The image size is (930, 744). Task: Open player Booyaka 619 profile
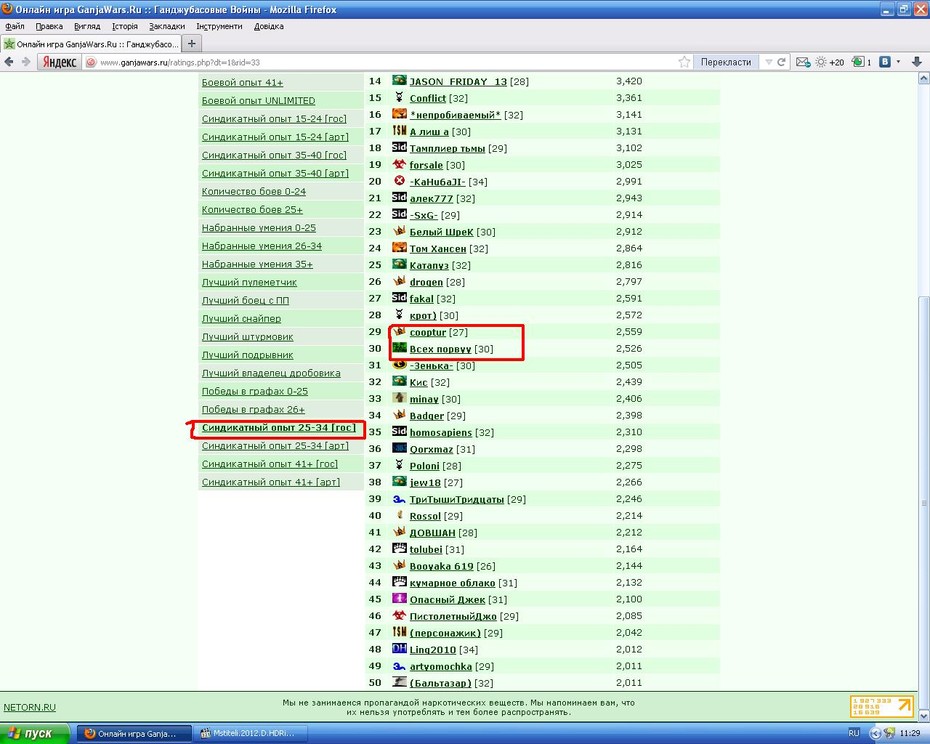pos(441,566)
